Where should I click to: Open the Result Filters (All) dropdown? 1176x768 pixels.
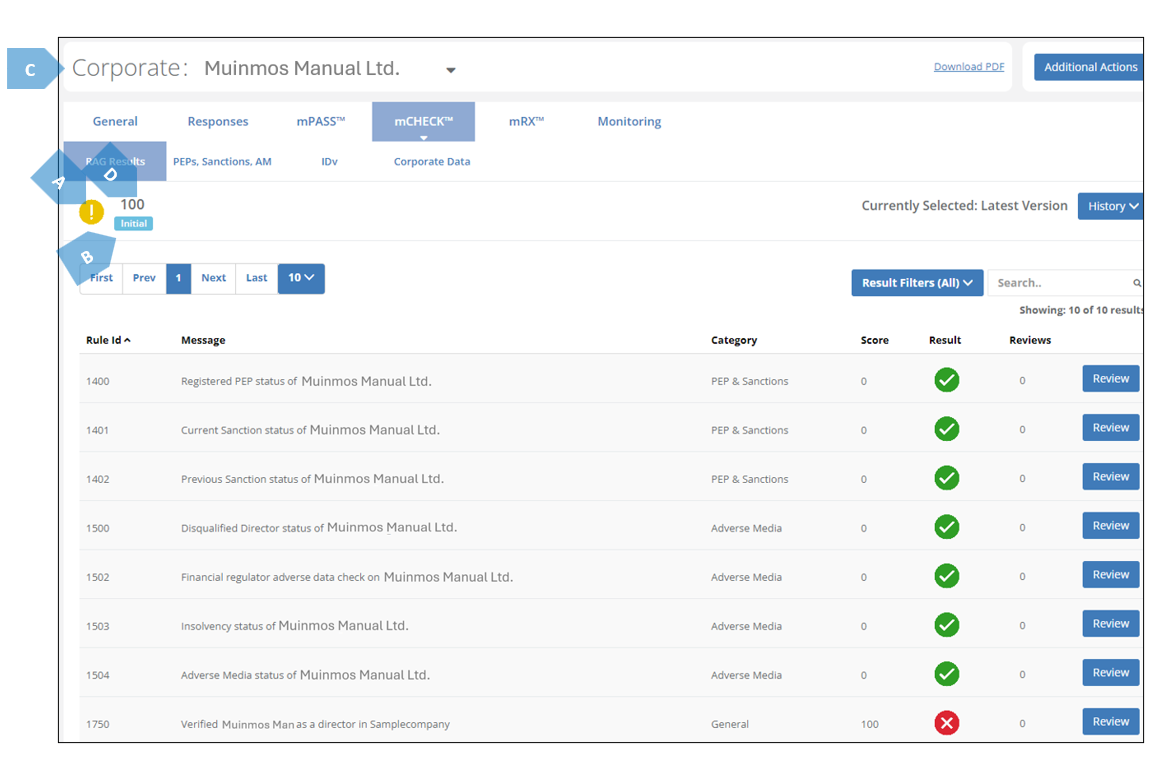(x=917, y=283)
